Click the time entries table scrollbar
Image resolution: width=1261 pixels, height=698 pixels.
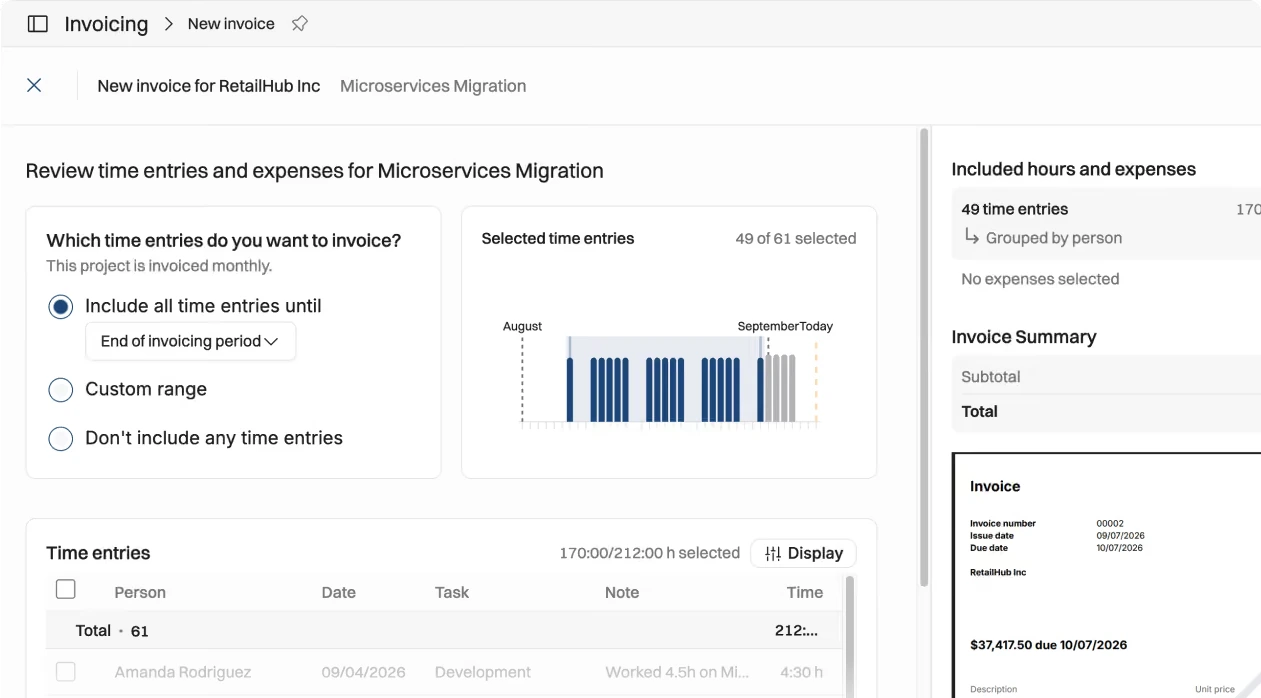850,635
